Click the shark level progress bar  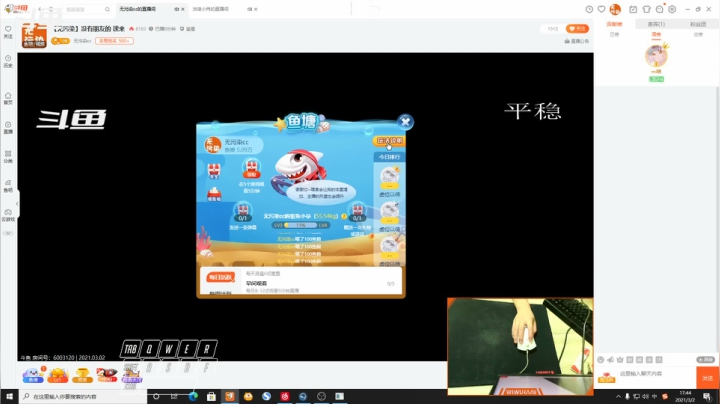(x=301, y=225)
